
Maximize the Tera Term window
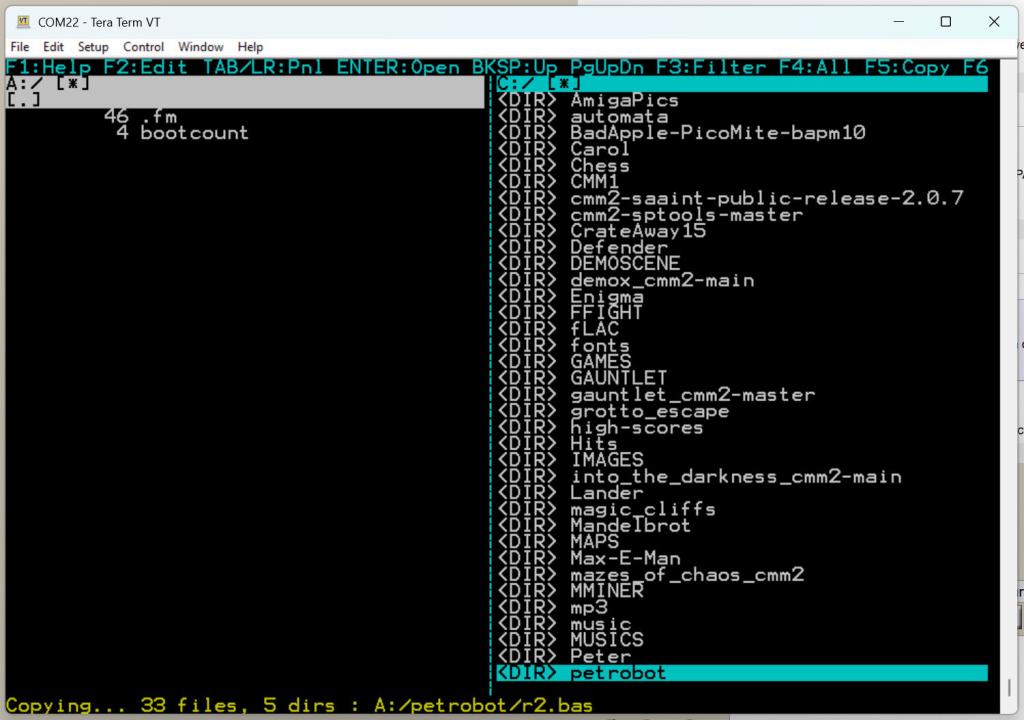coord(945,22)
